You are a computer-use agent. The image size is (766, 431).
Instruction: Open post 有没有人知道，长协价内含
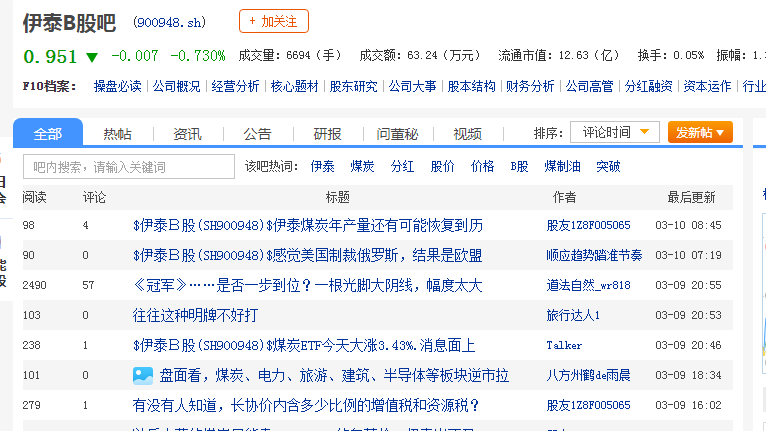(306, 405)
